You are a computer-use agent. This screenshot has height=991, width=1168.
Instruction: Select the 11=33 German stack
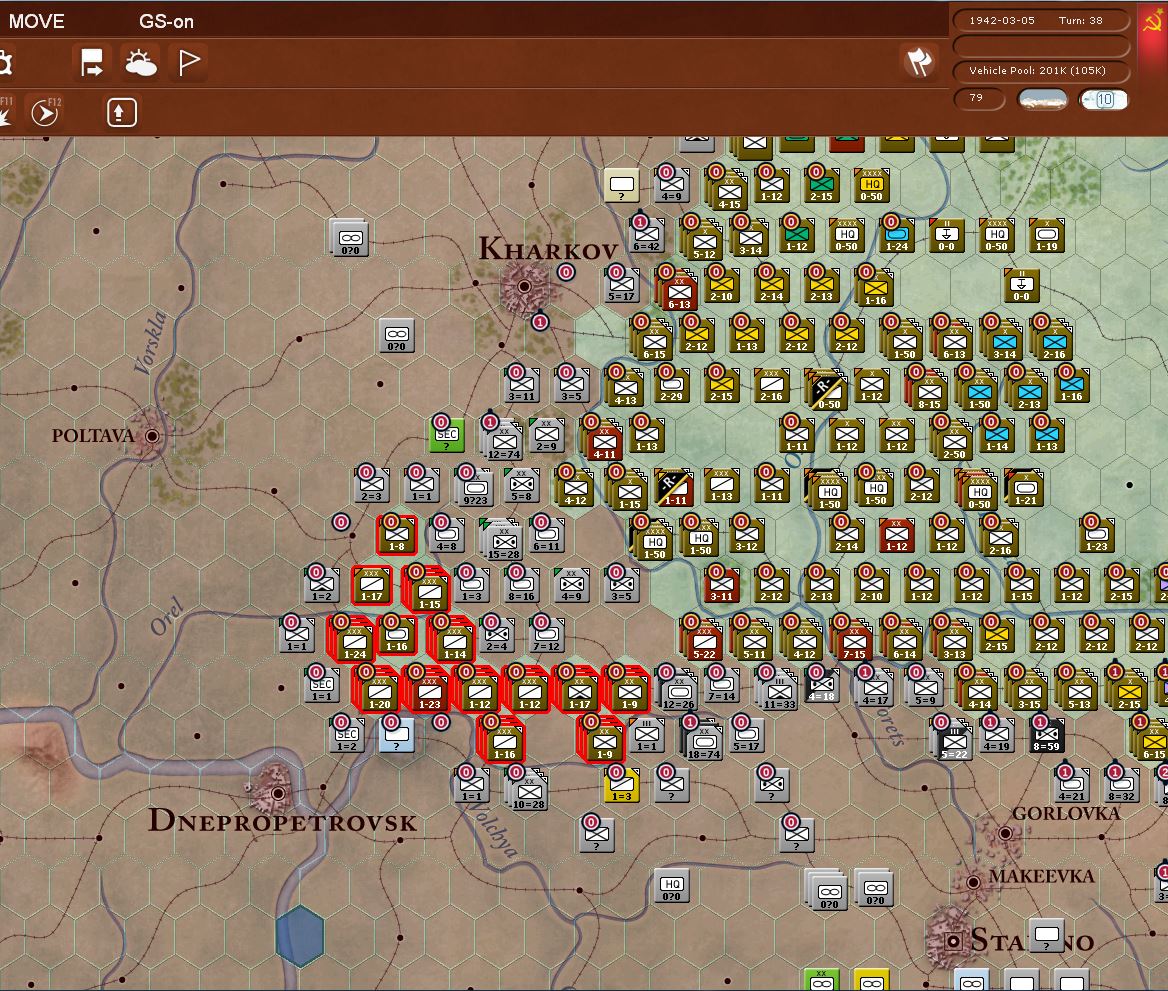[778, 689]
